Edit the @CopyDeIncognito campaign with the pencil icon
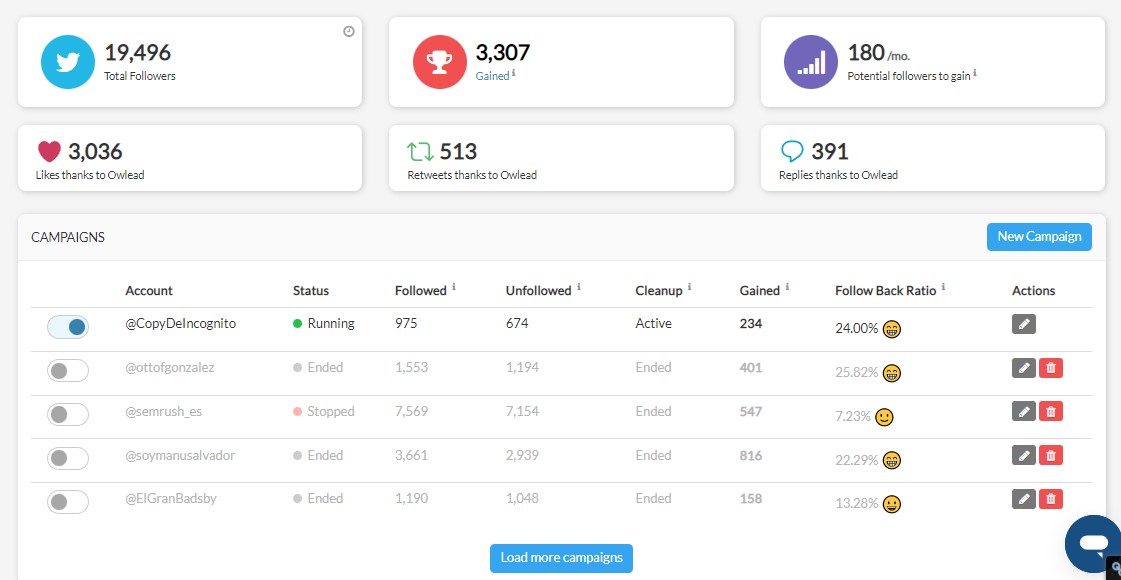 [1022, 323]
